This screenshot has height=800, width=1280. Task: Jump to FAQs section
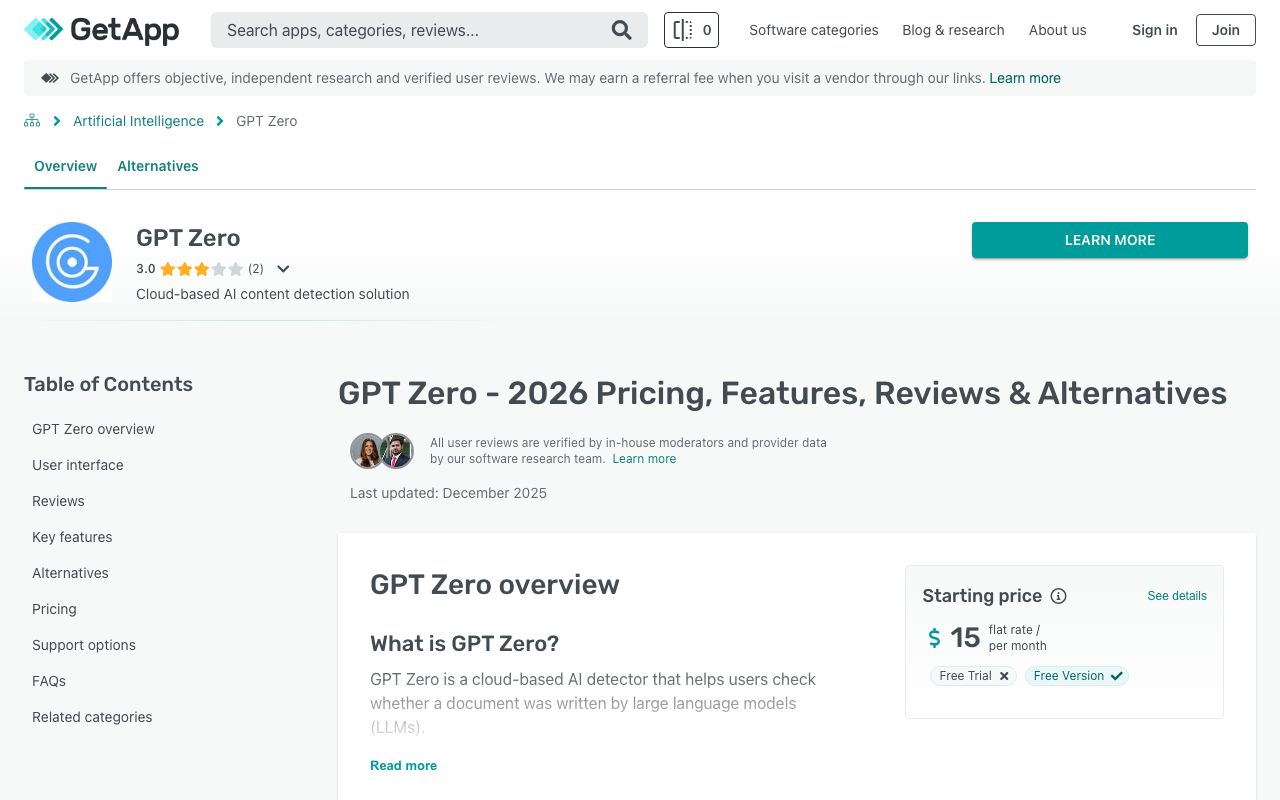49,681
